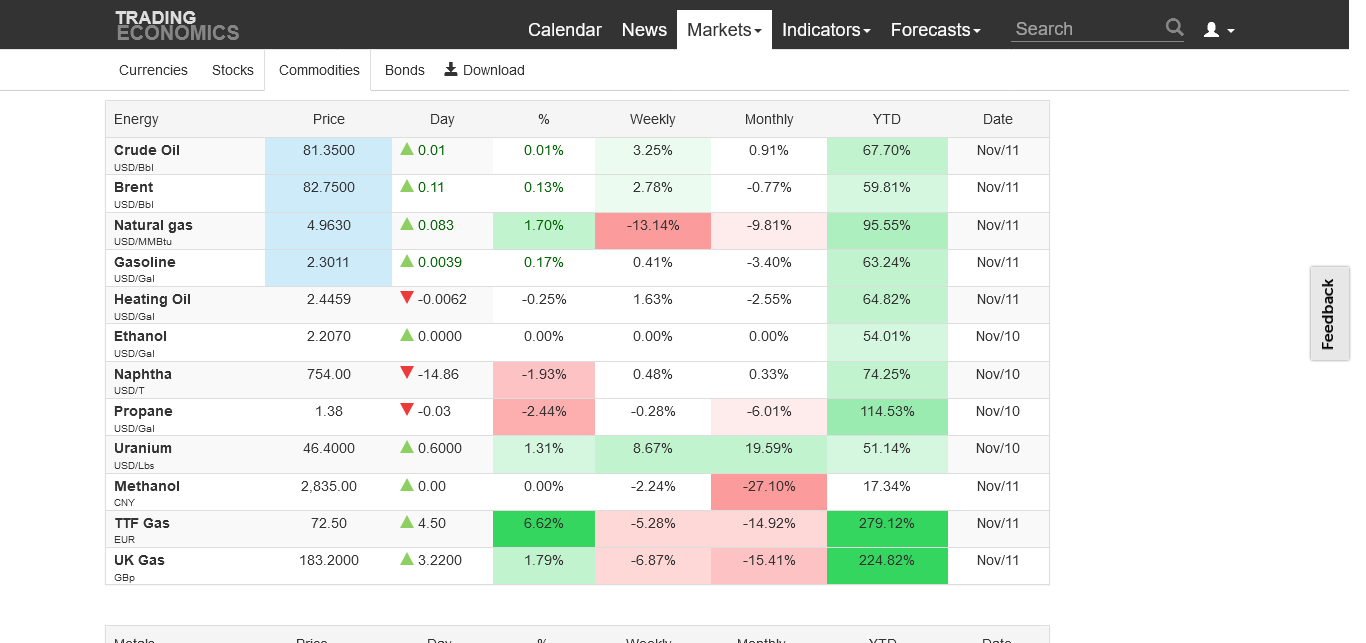Switch to the Bonds tab

405,70
